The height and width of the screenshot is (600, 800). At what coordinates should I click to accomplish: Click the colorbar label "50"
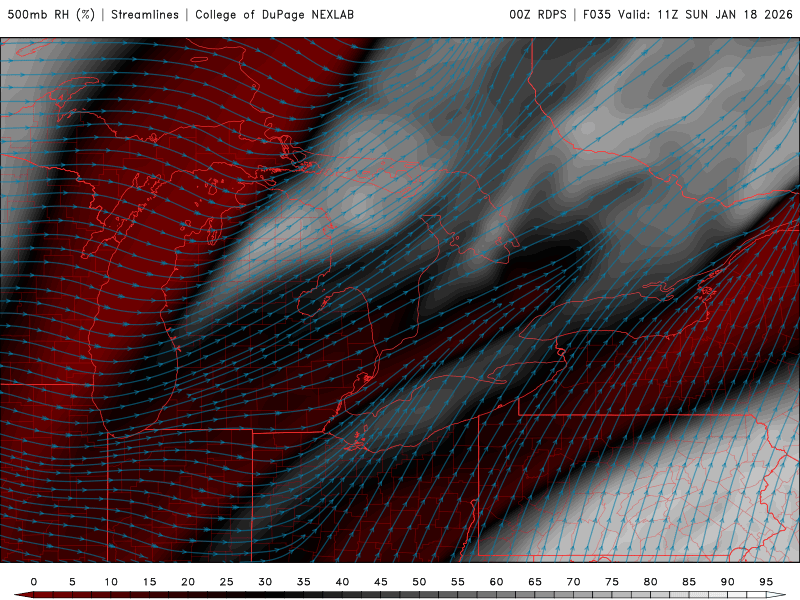pyautogui.click(x=419, y=582)
